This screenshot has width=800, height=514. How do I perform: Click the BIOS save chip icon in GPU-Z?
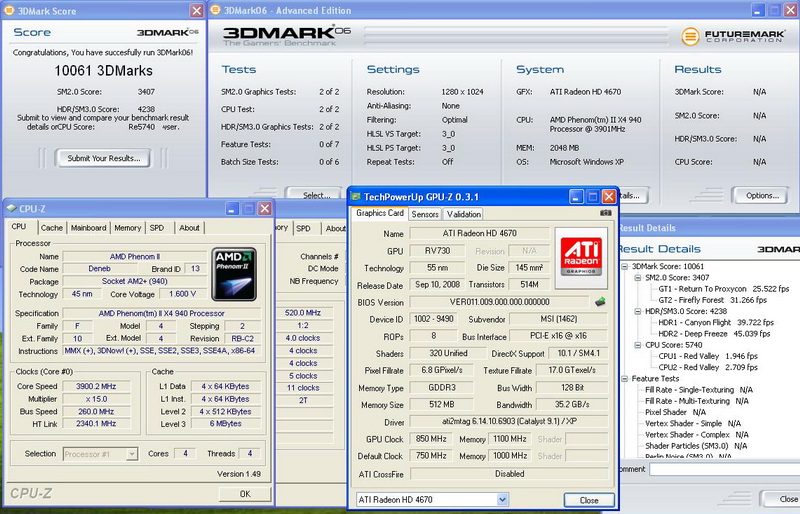[601, 302]
